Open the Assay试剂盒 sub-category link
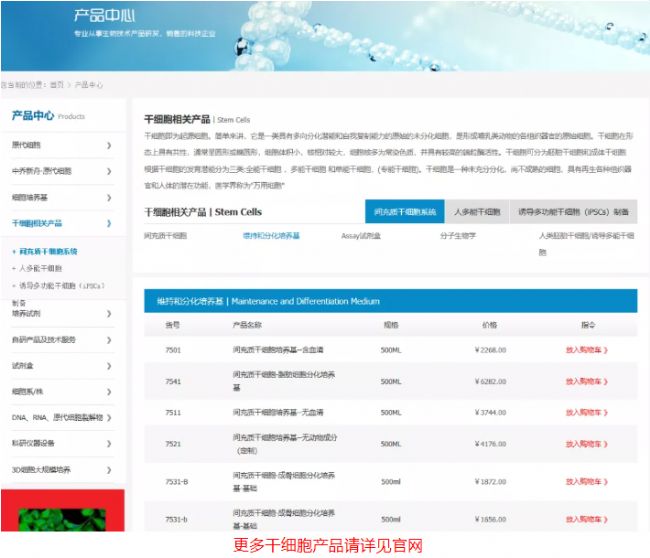The width and height of the screenshot is (650, 558). [361, 236]
